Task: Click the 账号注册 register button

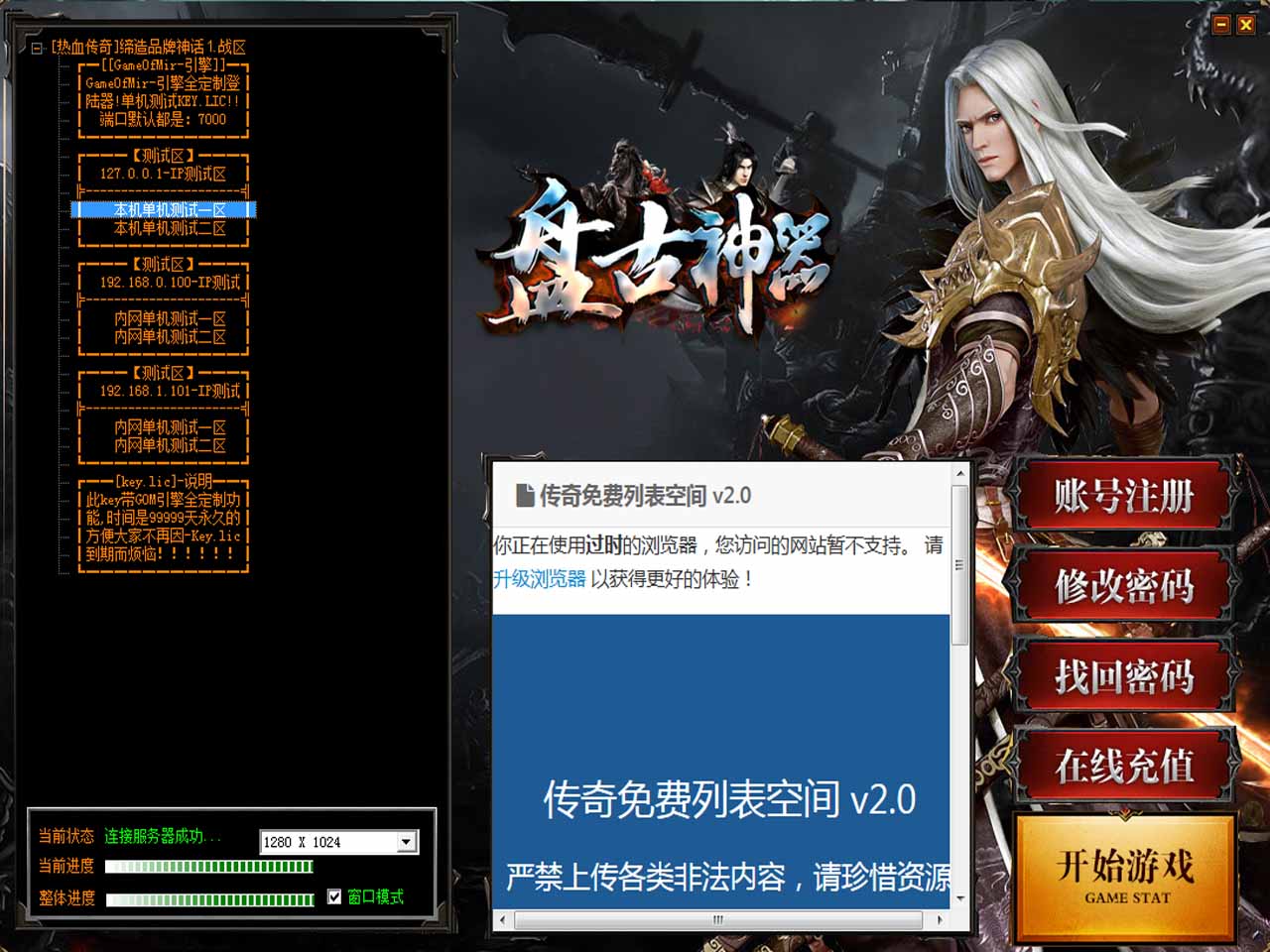Action: tap(1123, 496)
